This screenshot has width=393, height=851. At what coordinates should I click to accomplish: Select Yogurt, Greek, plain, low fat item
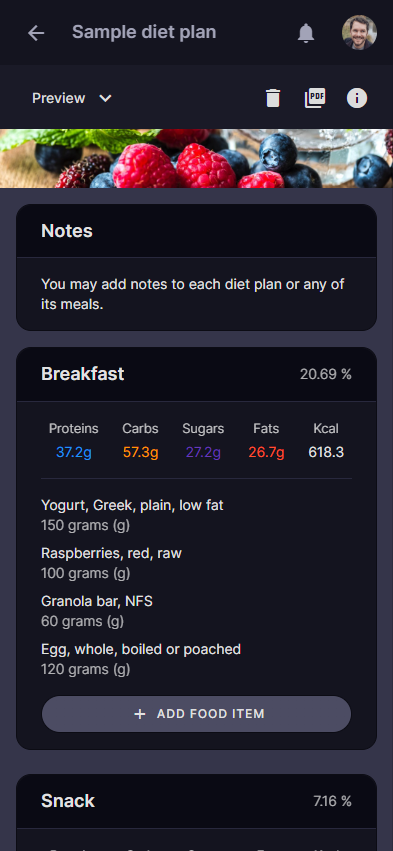pos(132,515)
